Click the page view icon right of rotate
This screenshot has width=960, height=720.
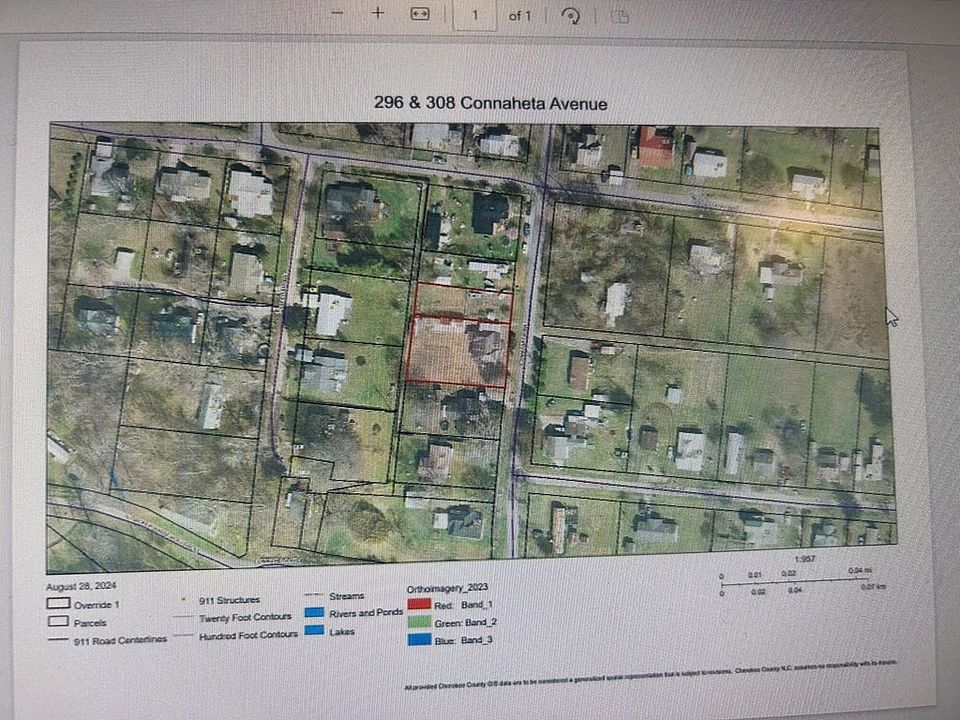[x=620, y=15]
